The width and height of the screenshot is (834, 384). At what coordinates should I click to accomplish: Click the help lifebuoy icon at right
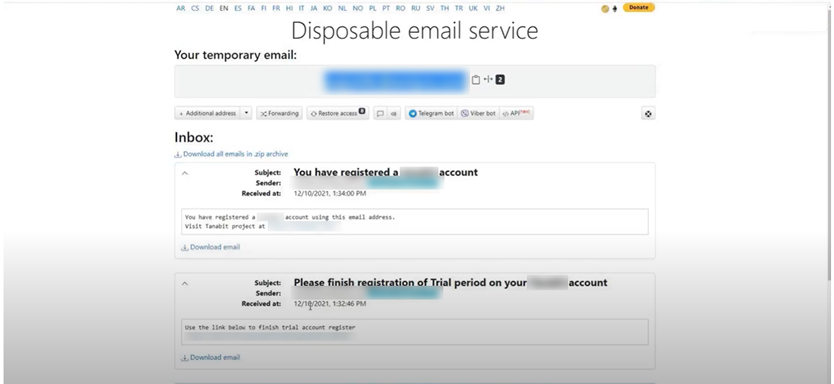tap(648, 113)
